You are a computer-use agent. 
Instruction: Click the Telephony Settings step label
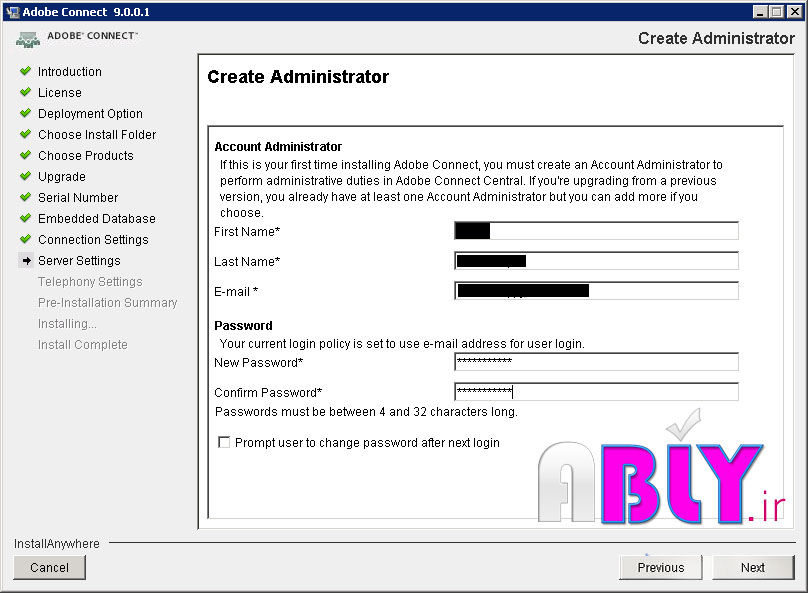coord(90,282)
